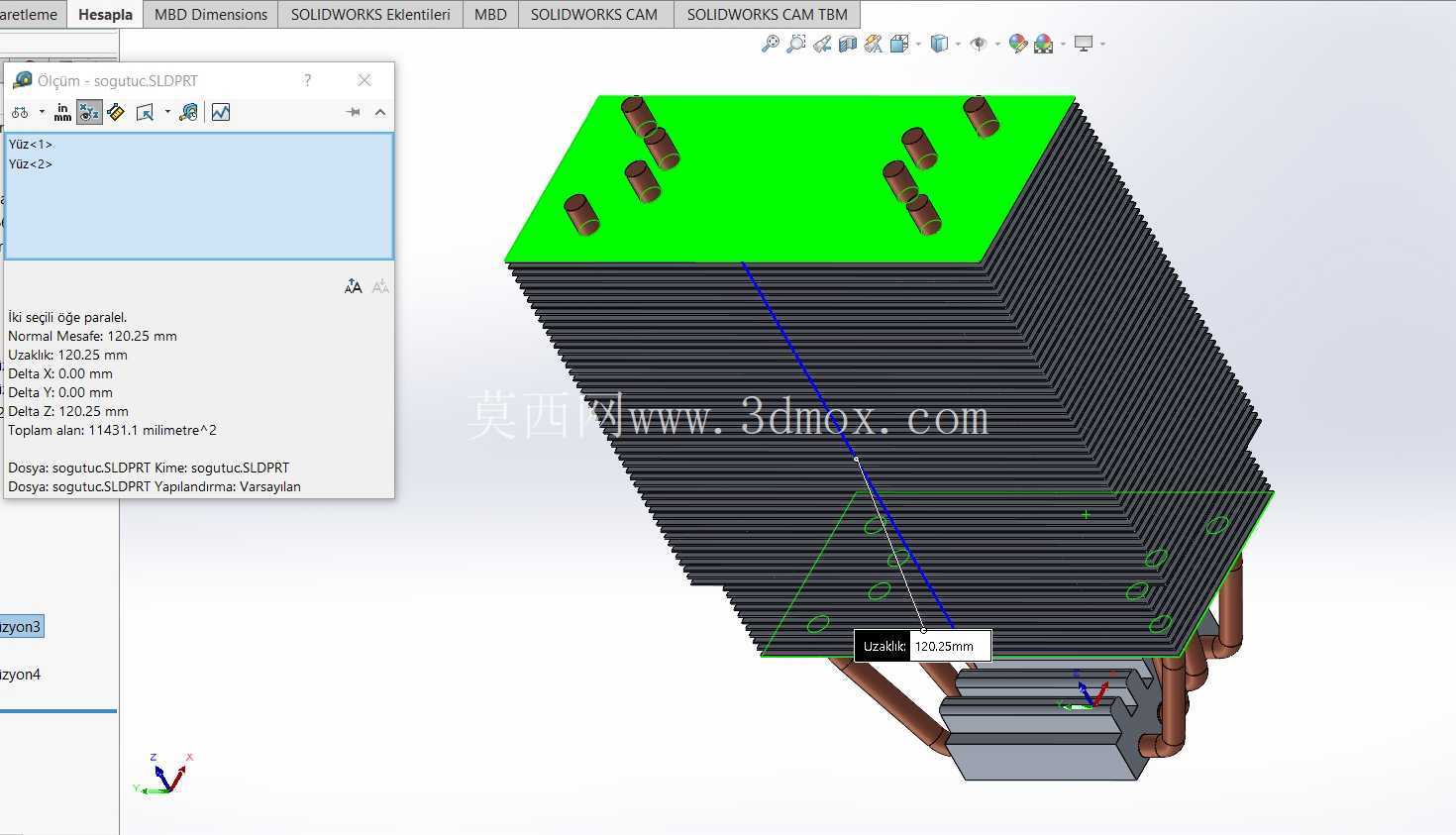This screenshot has width=1456, height=835.
Task: Click Normal Mesafe: 120.25 mm result
Action: pos(92,337)
